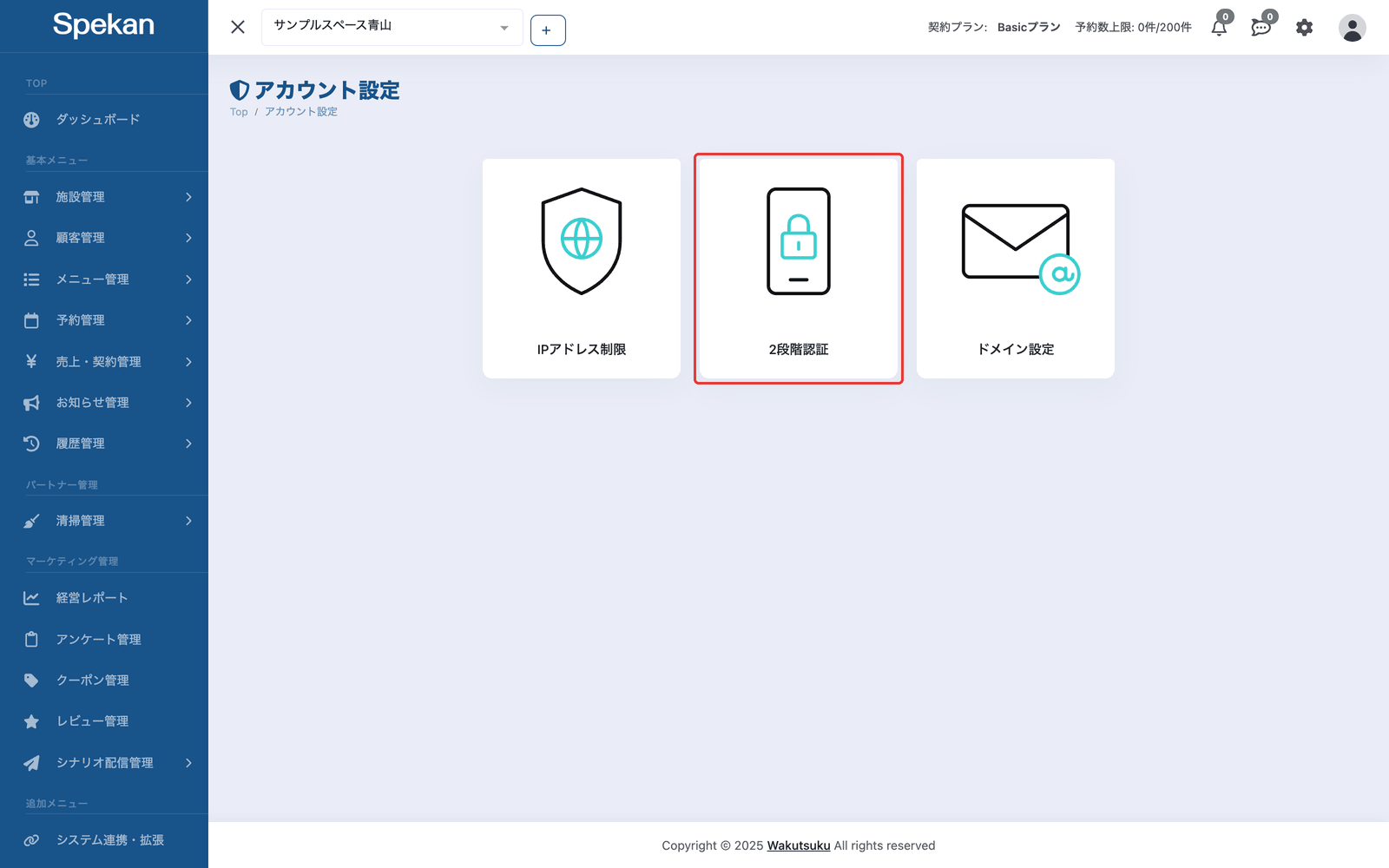Screen dimensions: 1389x868
Task: Close the sidebar with the X icon
Action: click(238, 27)
